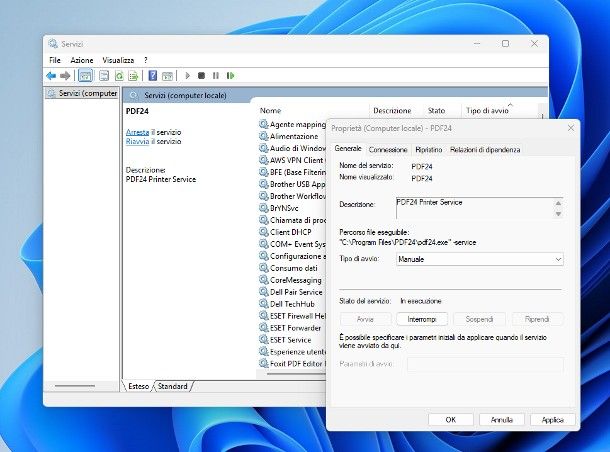Select the gear icon of Dell TechHub
The height and width of the screenshot is (452, 610).
[x=264, y=304]
